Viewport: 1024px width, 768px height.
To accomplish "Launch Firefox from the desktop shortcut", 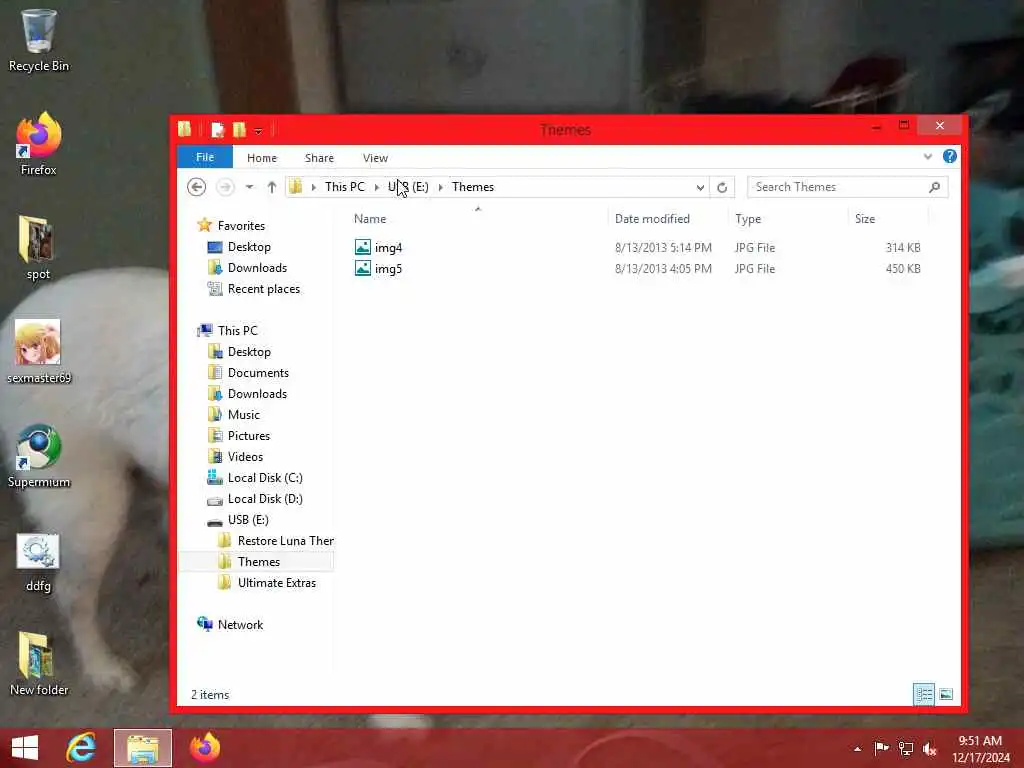I will pyautogui.click(x=39, y=144).
